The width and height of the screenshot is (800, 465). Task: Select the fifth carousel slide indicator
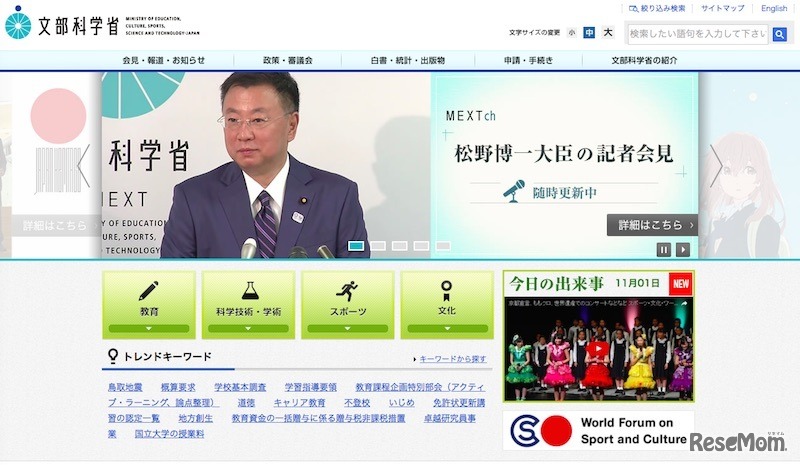click(x=443, y=246)
